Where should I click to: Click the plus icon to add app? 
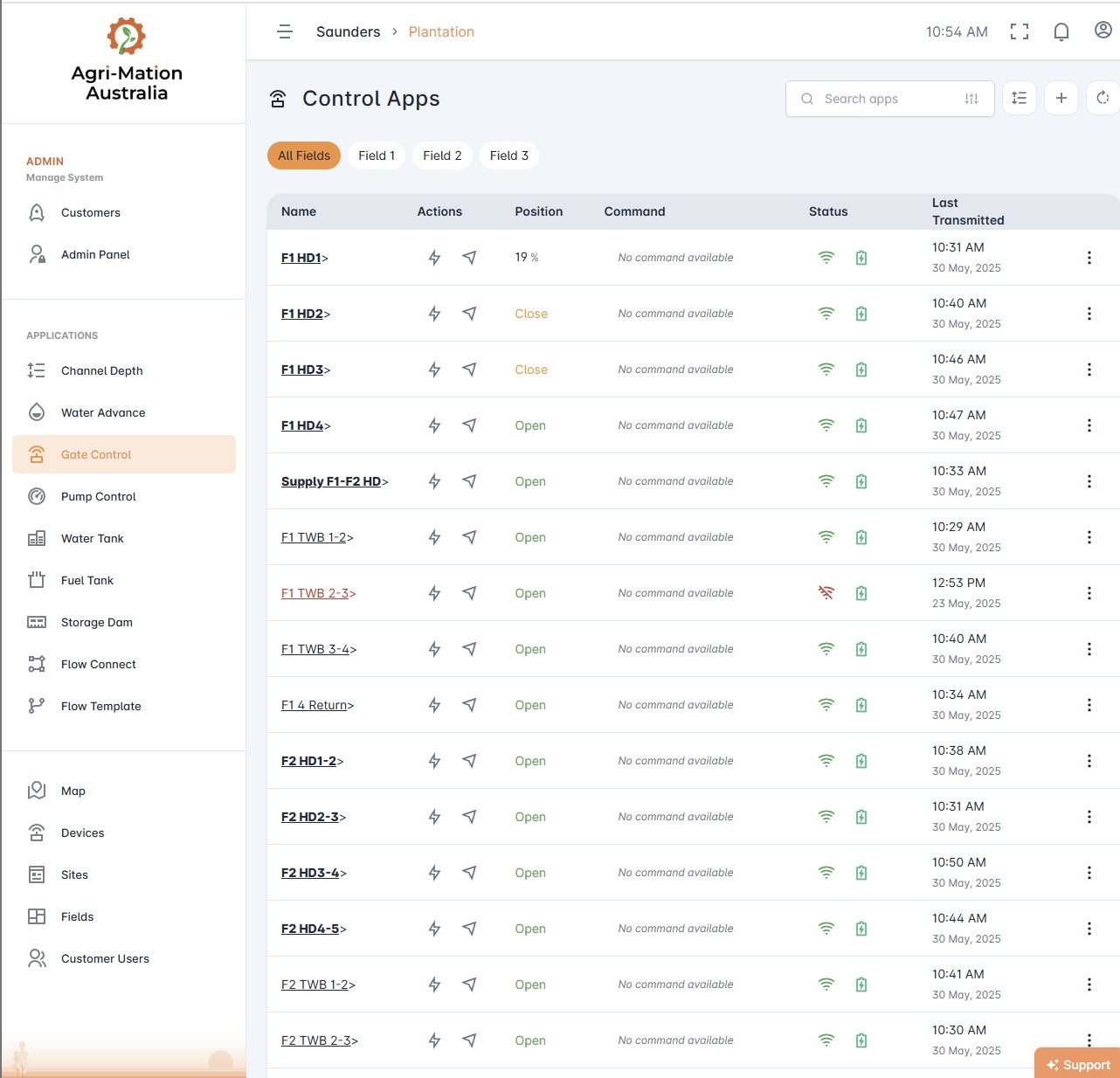pos(1061,99)
